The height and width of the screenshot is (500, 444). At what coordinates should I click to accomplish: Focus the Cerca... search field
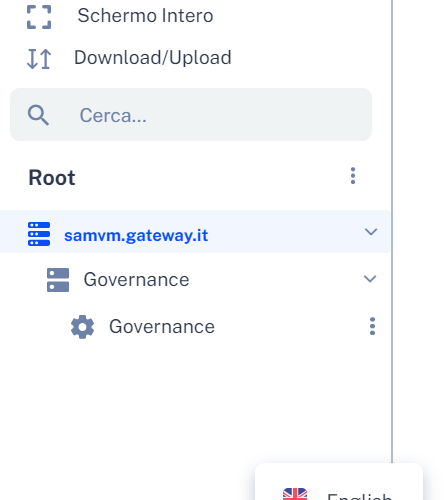(x=191, y=115)
